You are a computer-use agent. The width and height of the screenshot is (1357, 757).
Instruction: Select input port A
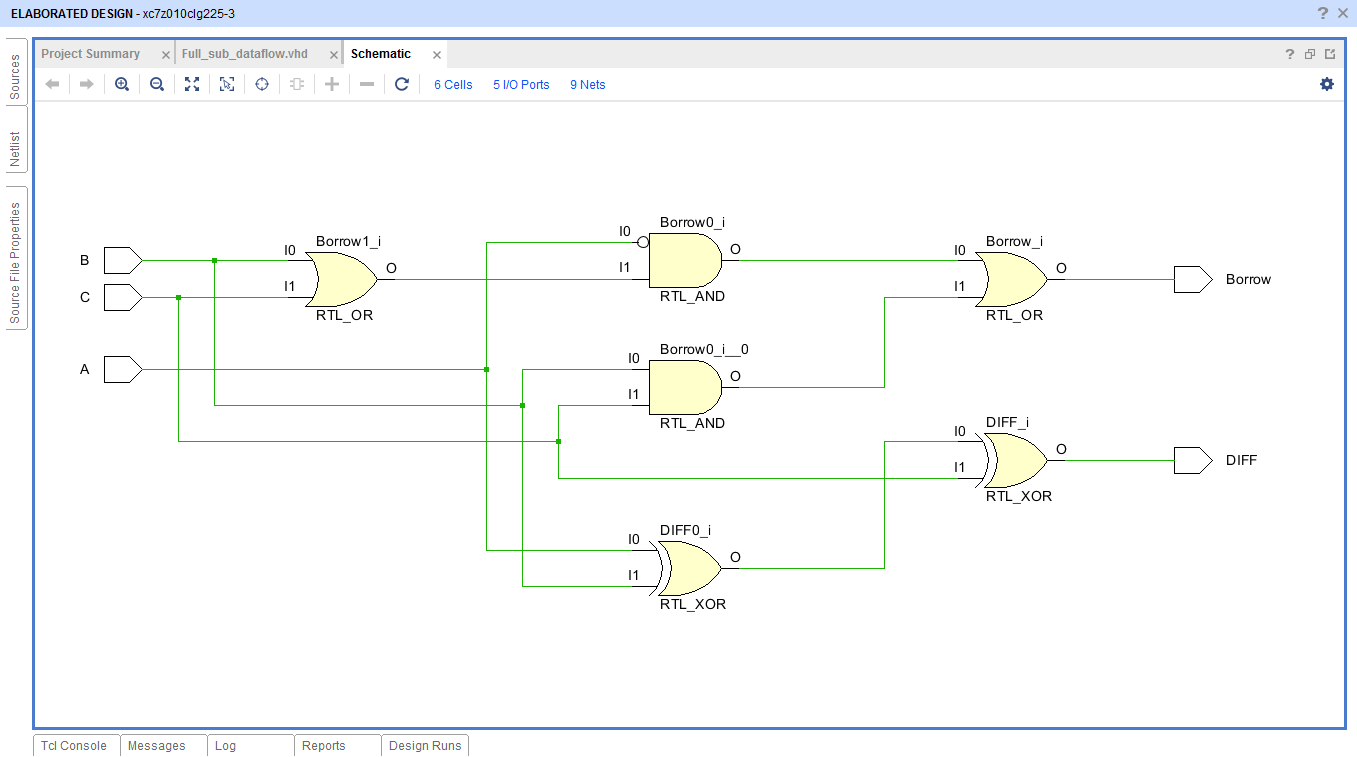click(x=123, y=370)
